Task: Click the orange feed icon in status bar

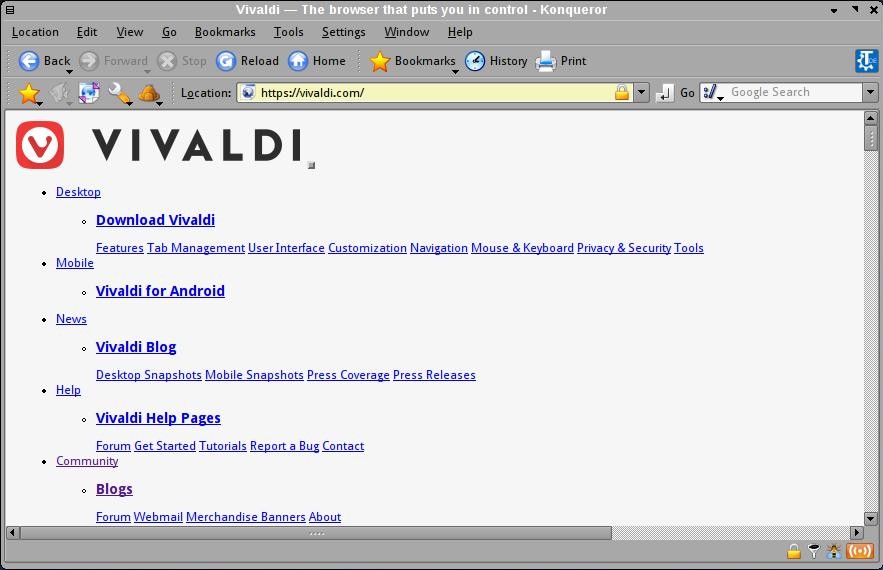Action: click(860, 550)
